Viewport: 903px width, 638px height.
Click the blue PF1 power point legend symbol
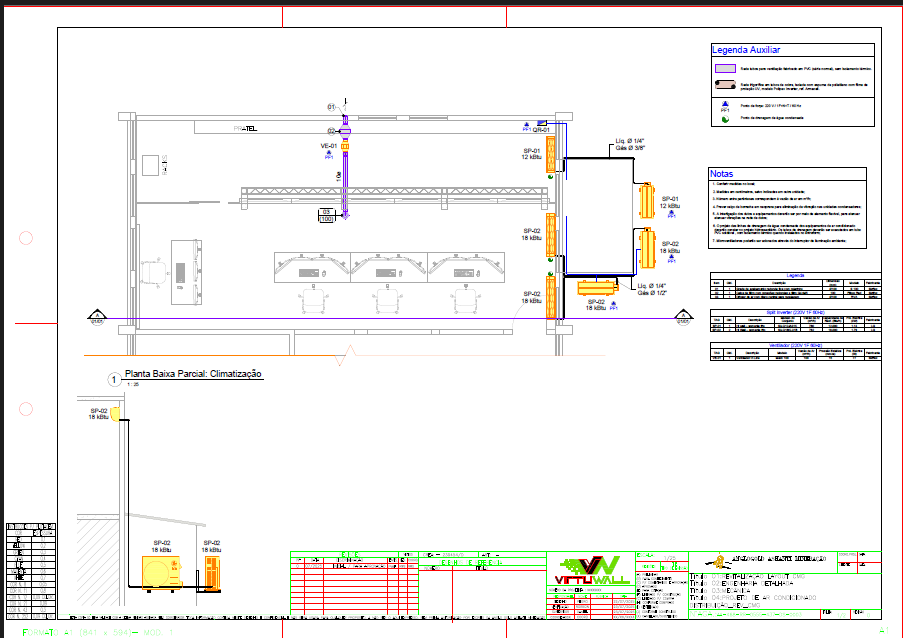coord(725,103)
